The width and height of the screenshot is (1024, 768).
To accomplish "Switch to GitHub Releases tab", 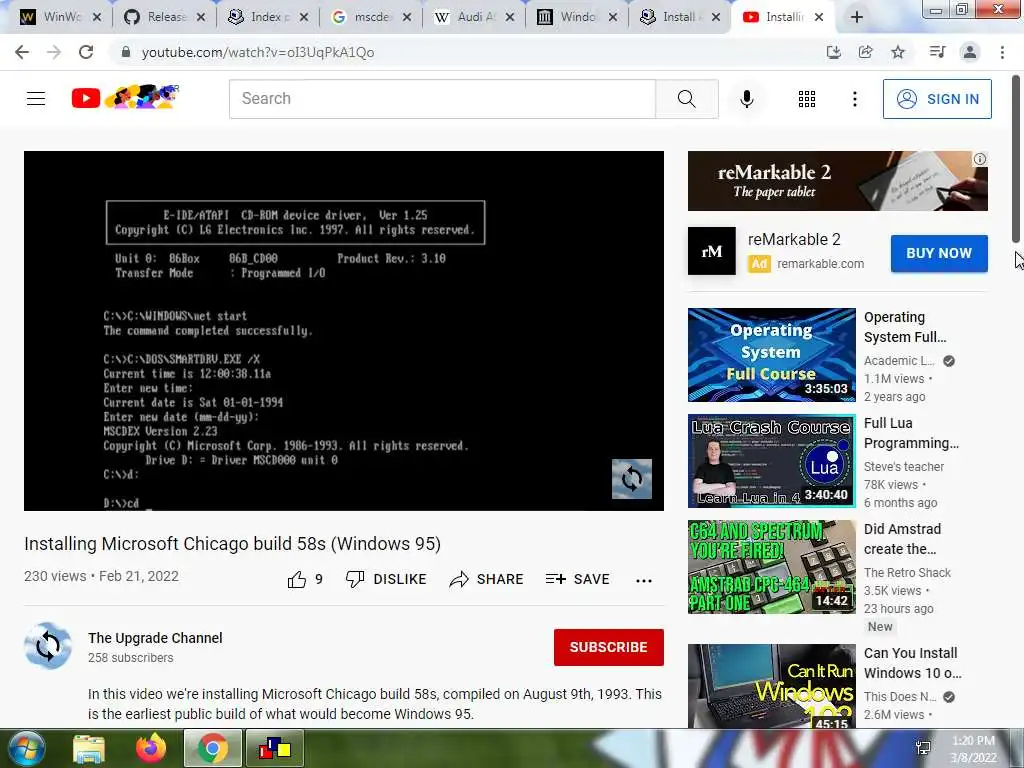I will [165, 17].
